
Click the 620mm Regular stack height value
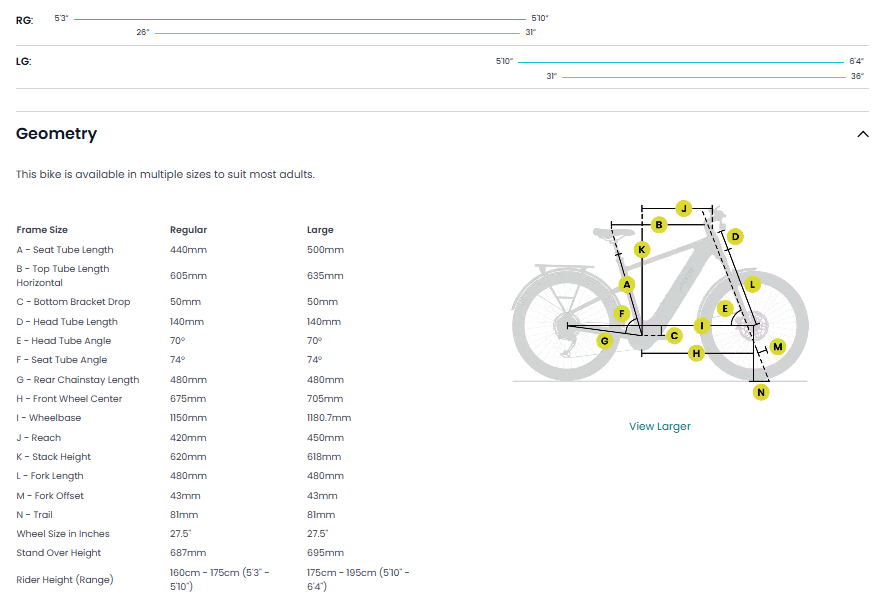click(x=188, y=457)
